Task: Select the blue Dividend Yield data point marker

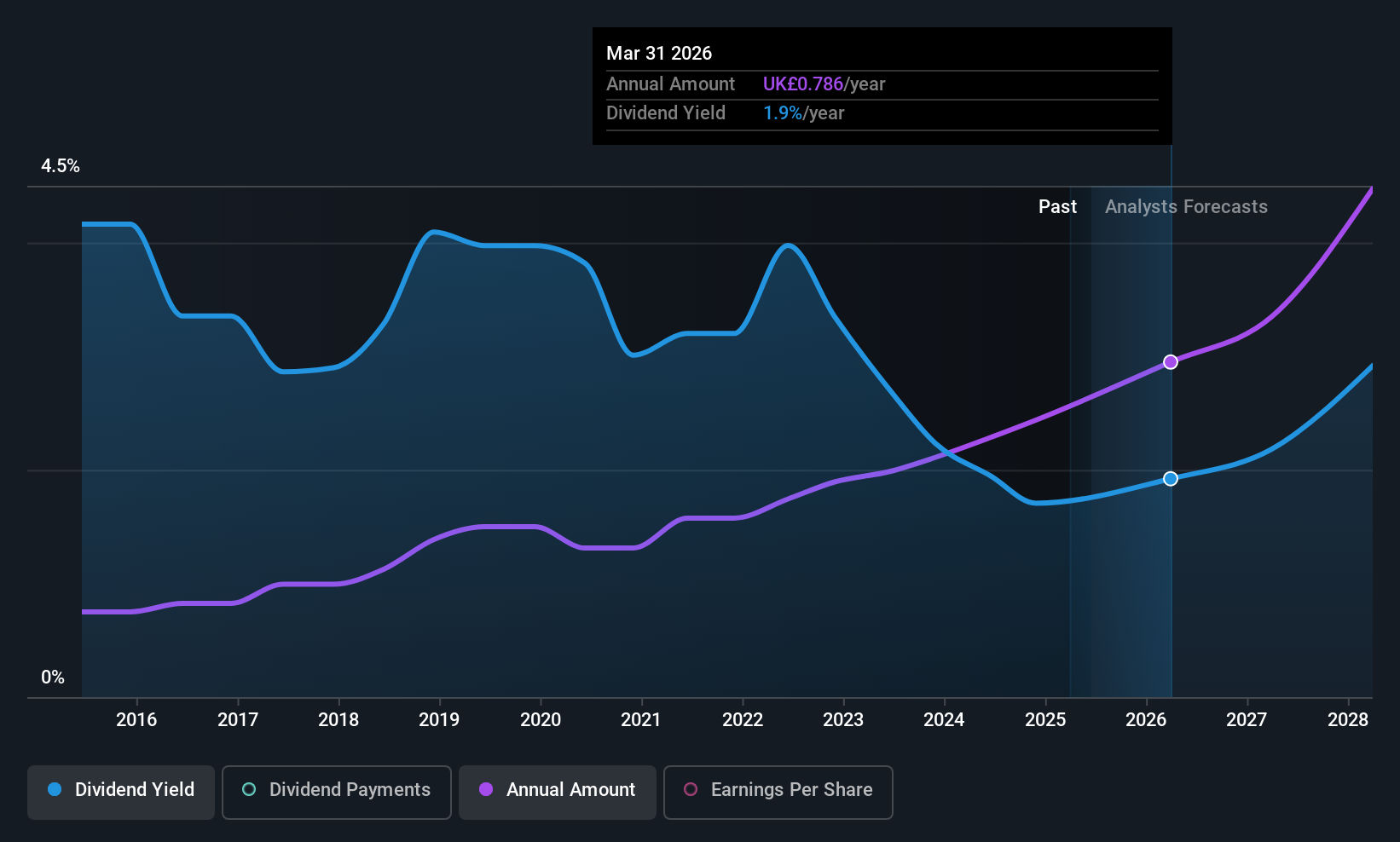Action: [x=1171, y=479]
